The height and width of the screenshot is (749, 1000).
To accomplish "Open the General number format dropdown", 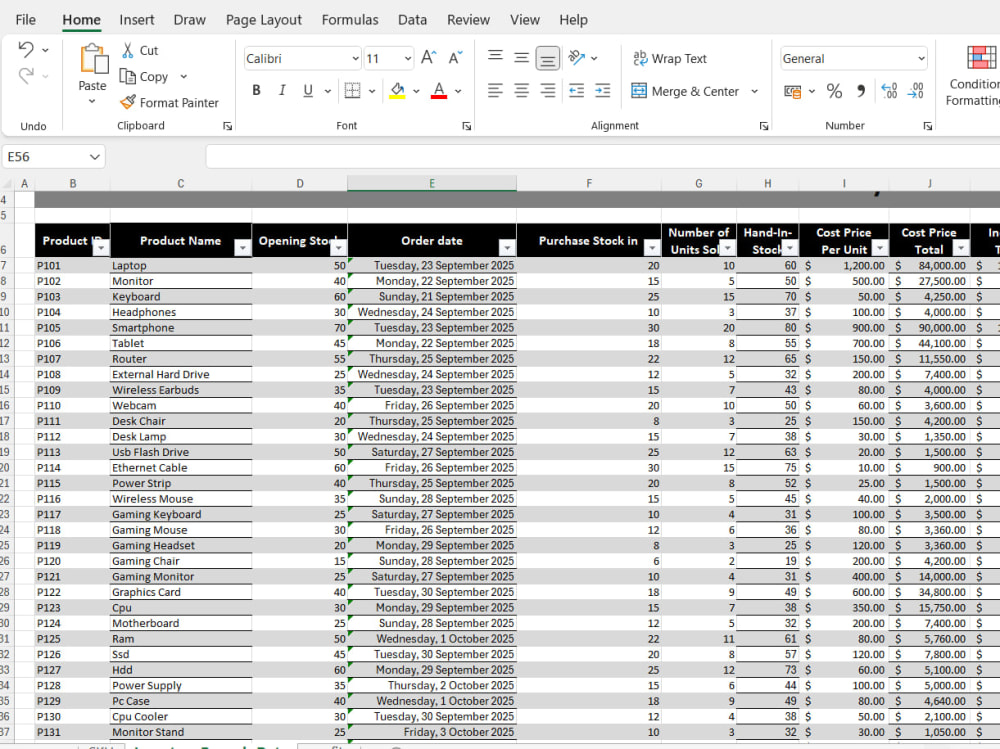I will pyautogui.click(x=921, y=59).
